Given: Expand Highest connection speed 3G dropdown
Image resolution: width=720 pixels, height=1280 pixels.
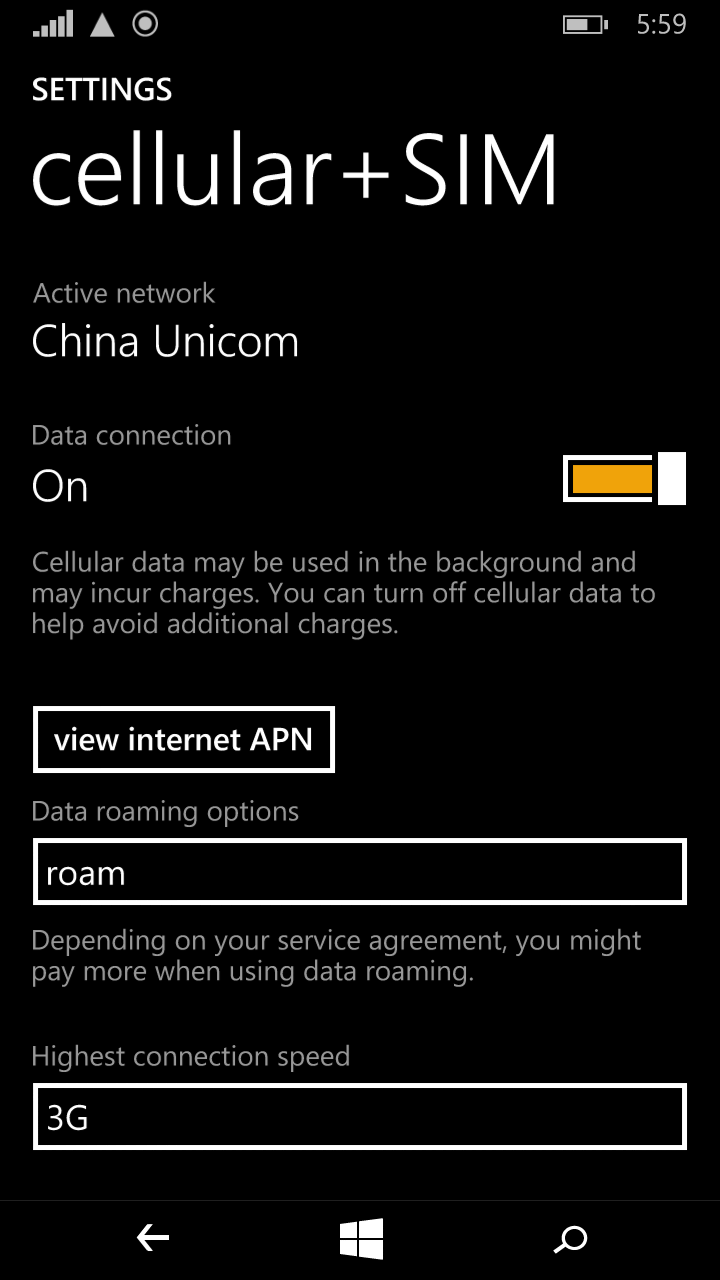Looking at the screenshot, I should [x=360, y=1116].
